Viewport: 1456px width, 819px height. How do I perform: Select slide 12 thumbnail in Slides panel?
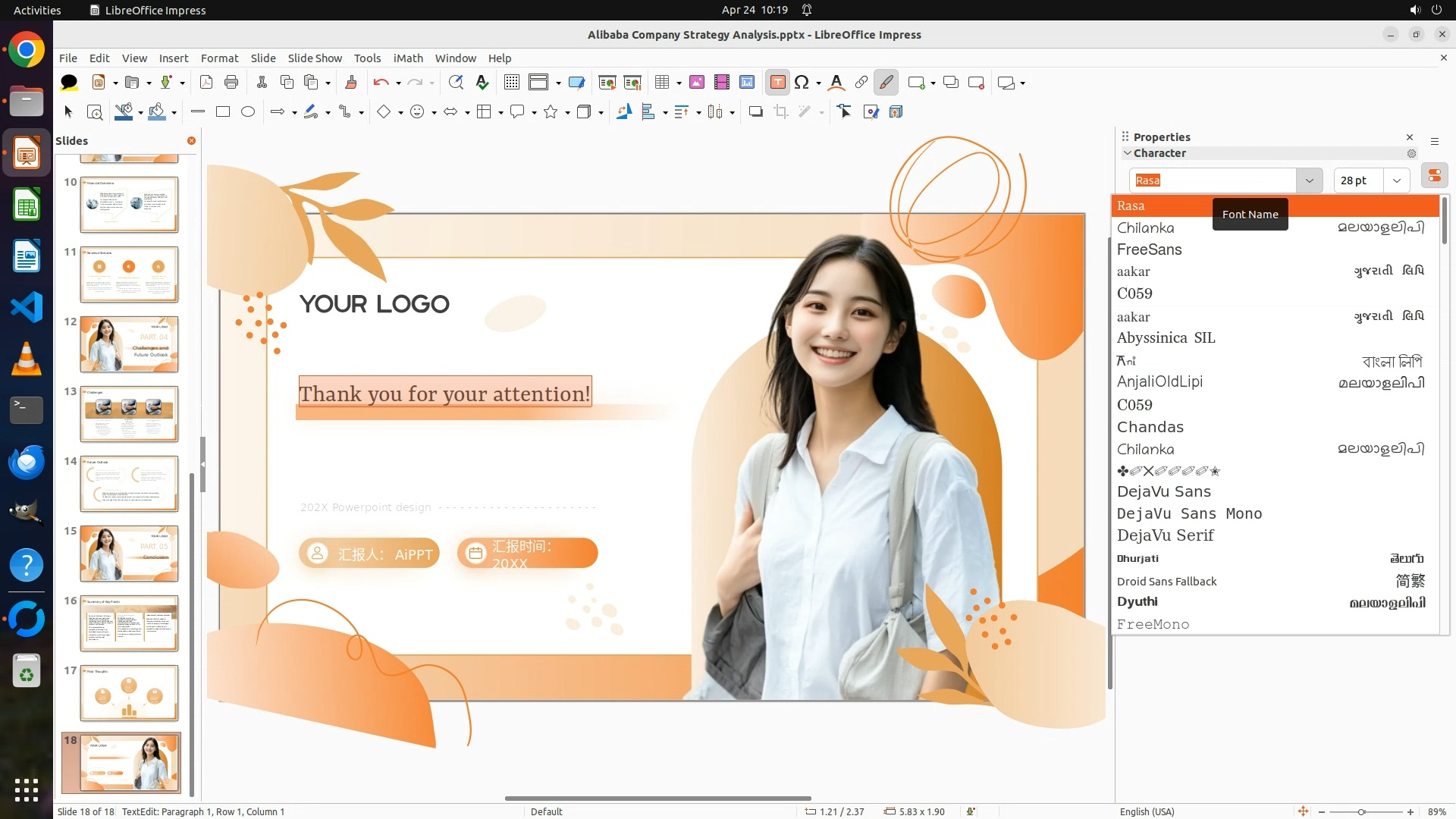coord(129,344)
